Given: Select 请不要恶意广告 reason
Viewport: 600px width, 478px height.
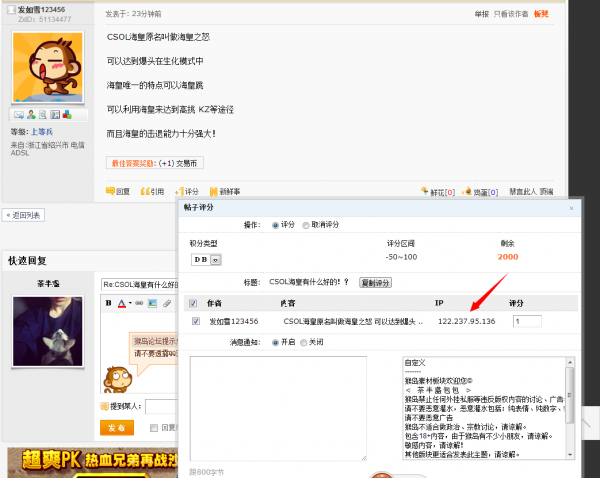Looking at the screenshot, I should [429, 418].
